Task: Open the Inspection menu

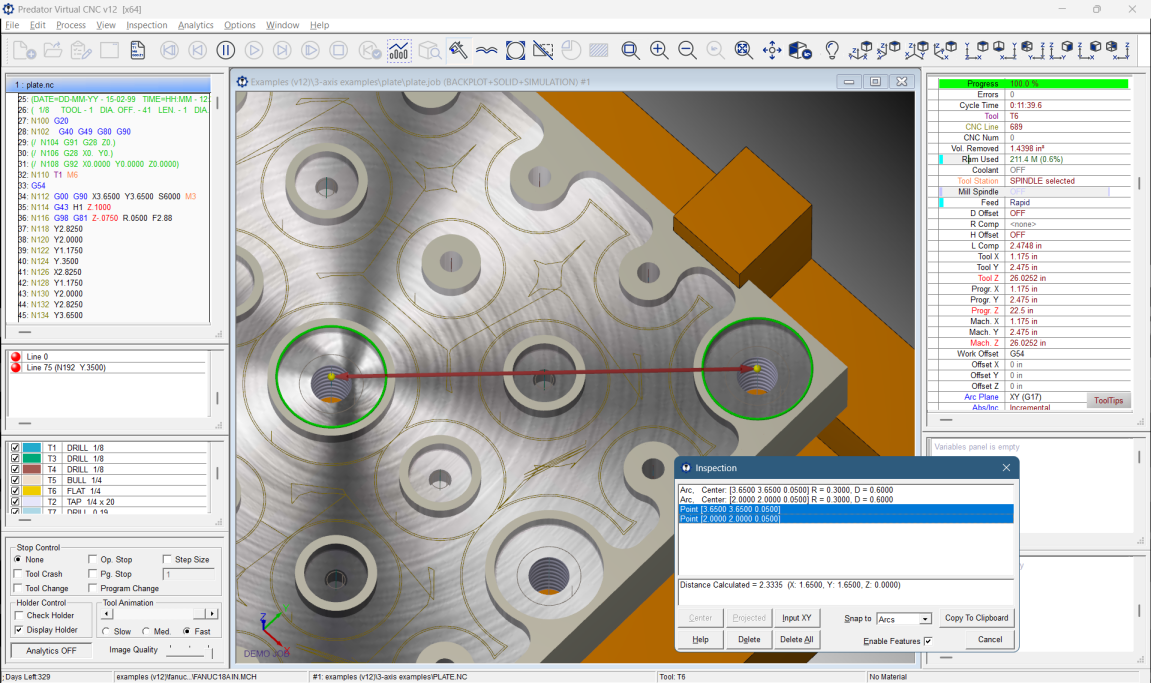Action: click(x=146, y=25)
